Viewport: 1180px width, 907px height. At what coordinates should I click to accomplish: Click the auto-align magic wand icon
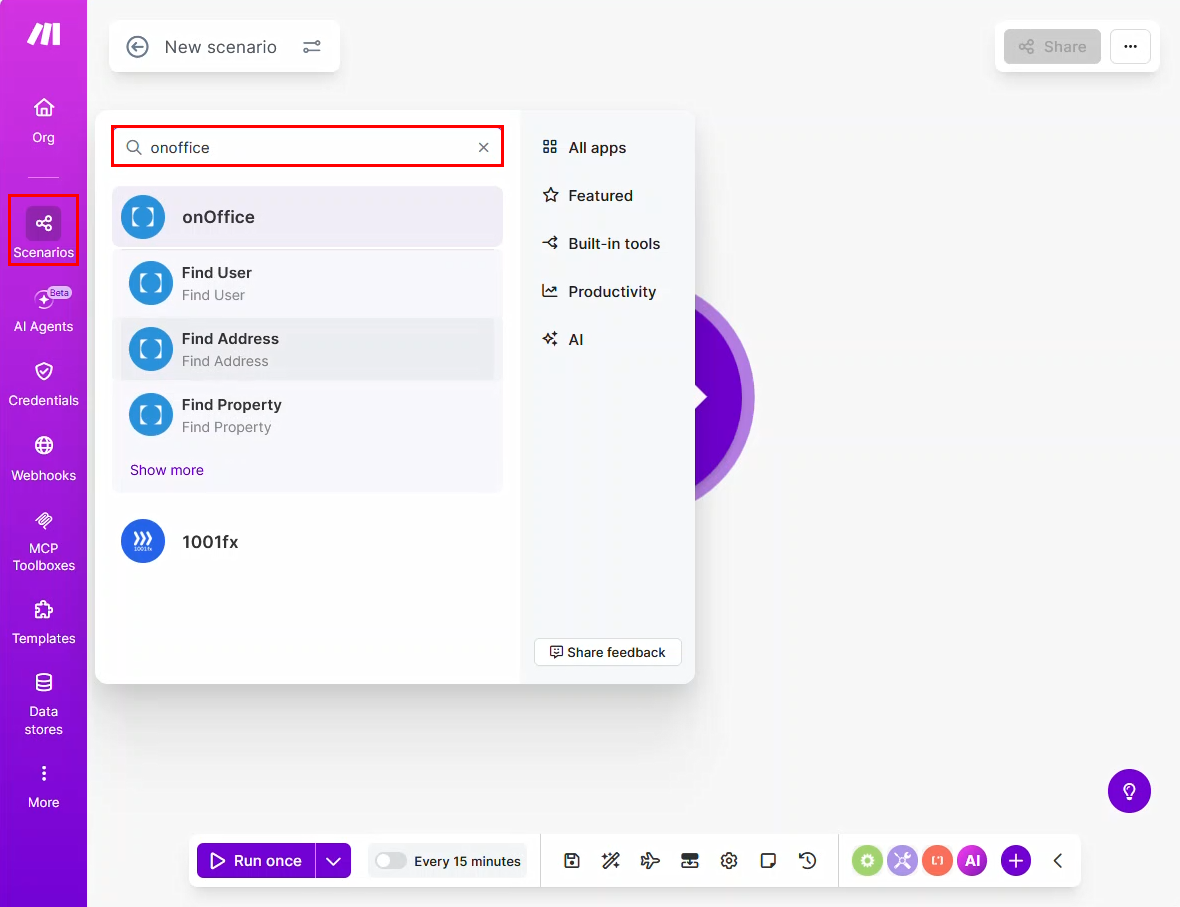point(611,860)
